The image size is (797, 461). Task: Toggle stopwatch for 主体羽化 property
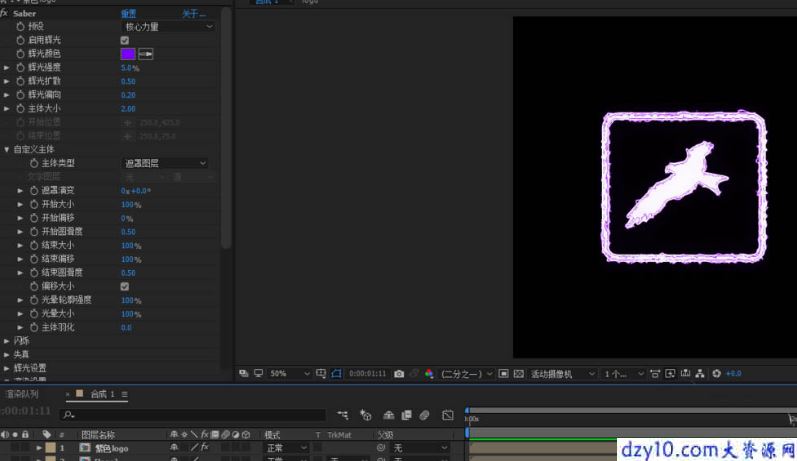(34, 328)
